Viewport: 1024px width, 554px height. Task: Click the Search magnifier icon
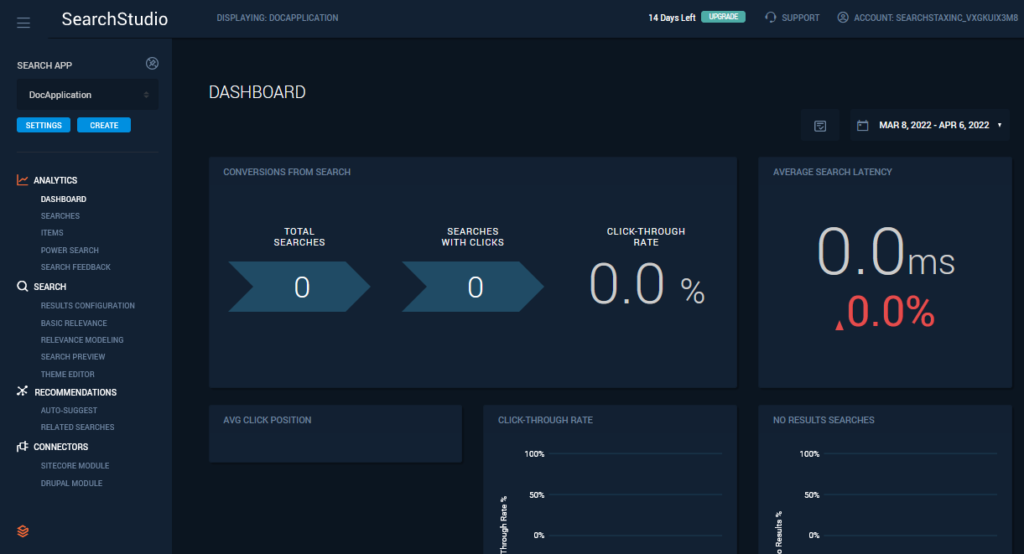22,286
